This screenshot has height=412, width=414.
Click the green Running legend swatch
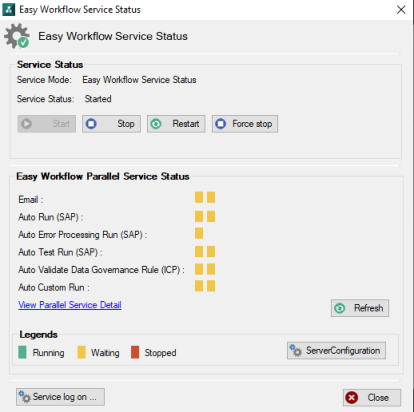22,352
